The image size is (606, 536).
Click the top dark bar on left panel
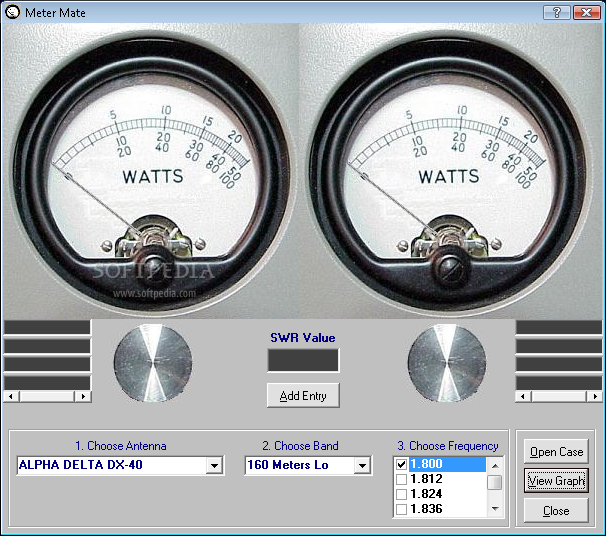pyautogui.click(x=47, y=327)
